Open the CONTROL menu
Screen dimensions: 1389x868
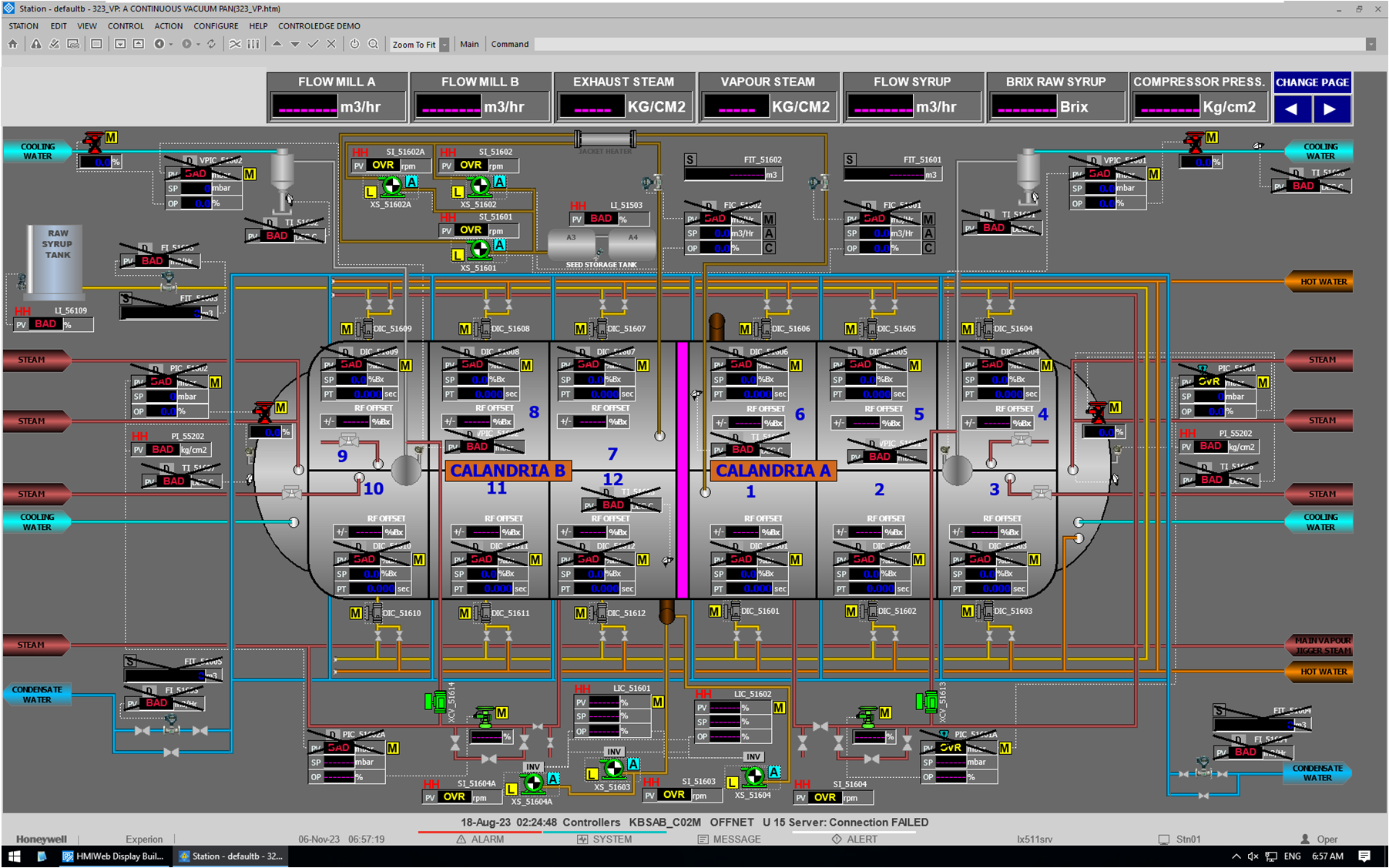click(126, 26)
